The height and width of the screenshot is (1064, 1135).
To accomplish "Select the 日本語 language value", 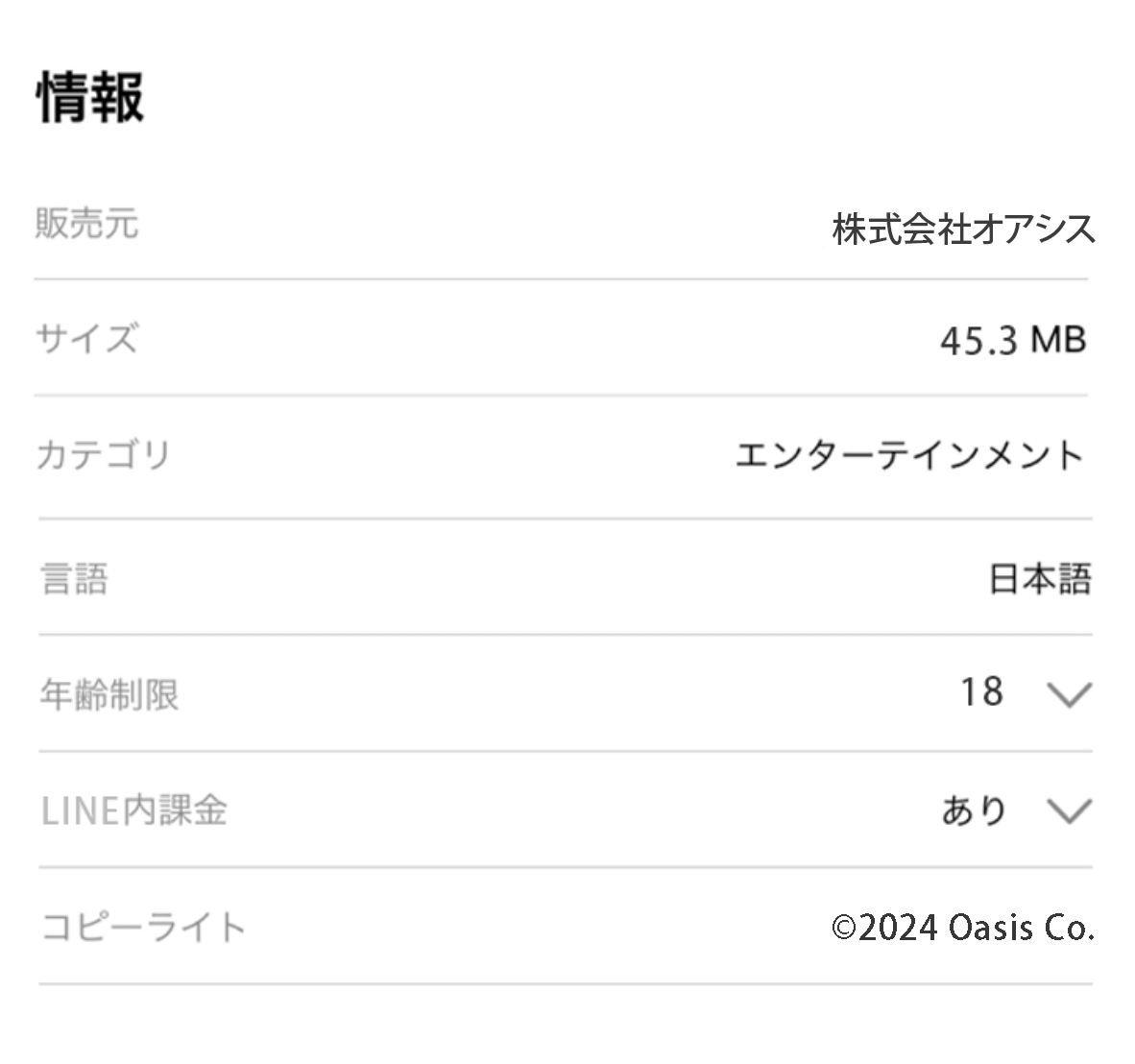I will point(1040,579).
